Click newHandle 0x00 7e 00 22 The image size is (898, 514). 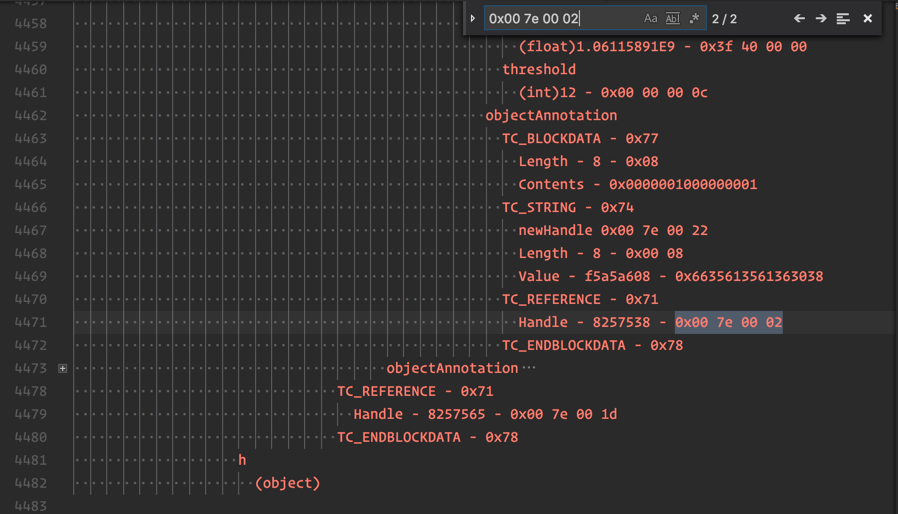613,230
